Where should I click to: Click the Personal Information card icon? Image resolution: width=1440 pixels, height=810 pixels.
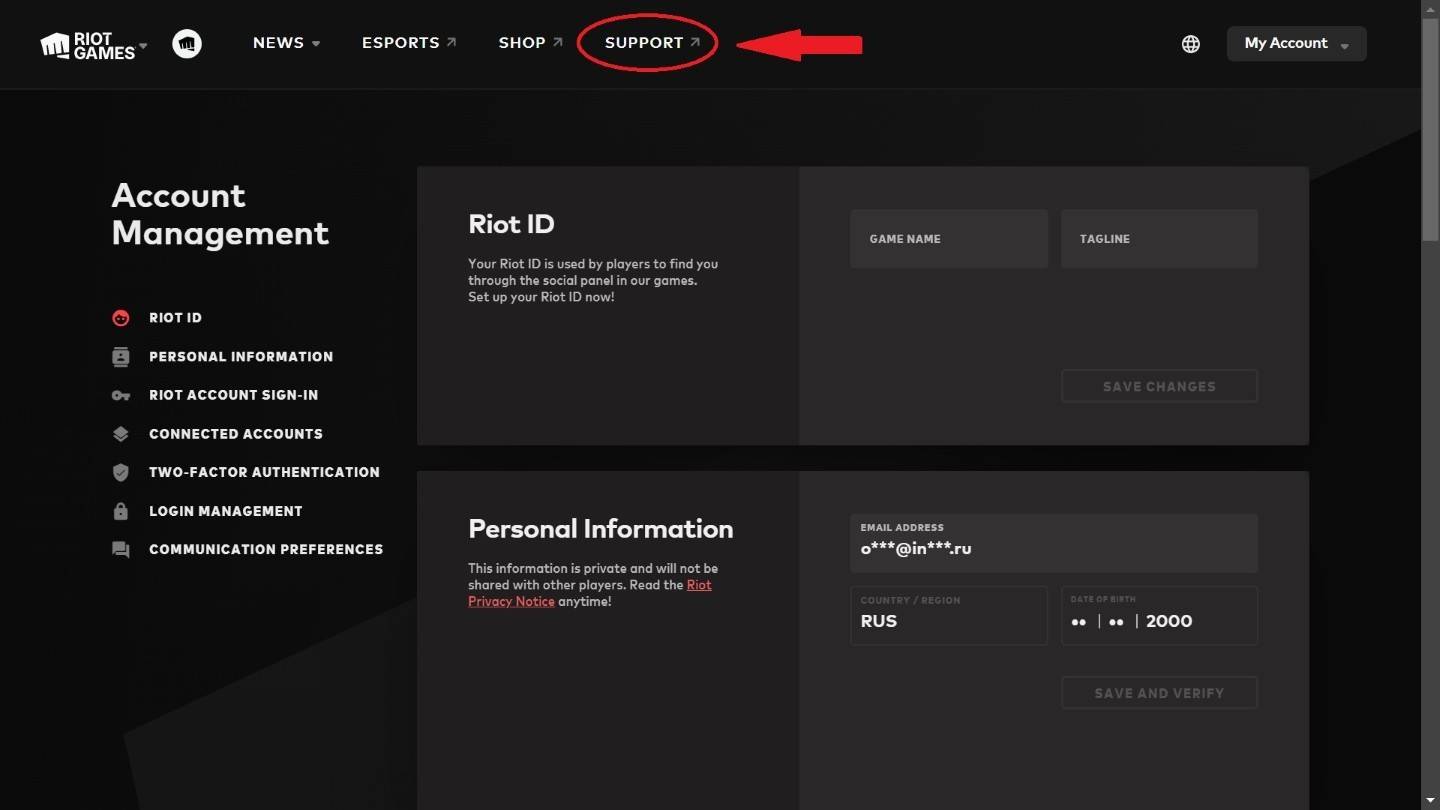[121, 356]
